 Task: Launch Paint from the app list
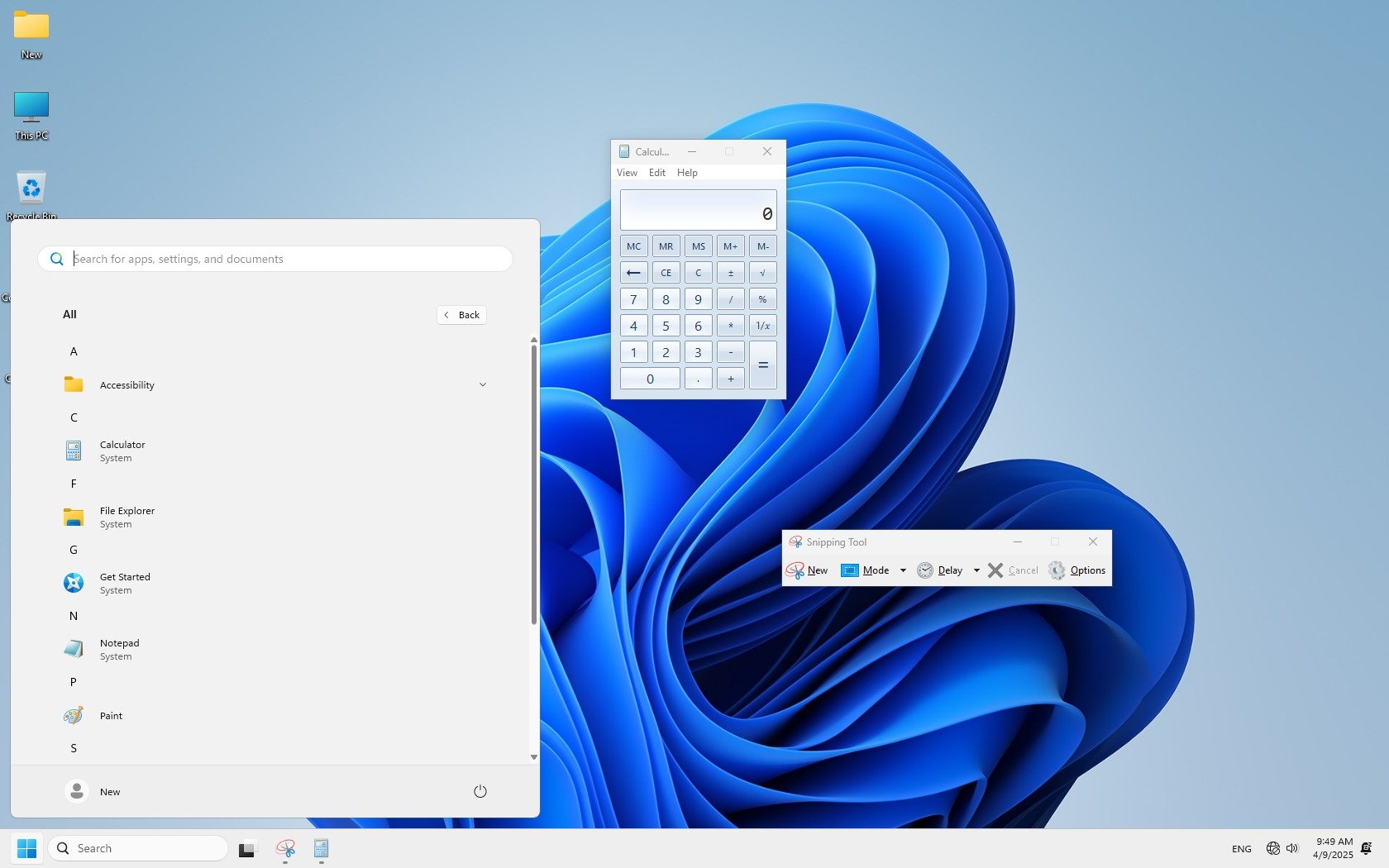111,716
